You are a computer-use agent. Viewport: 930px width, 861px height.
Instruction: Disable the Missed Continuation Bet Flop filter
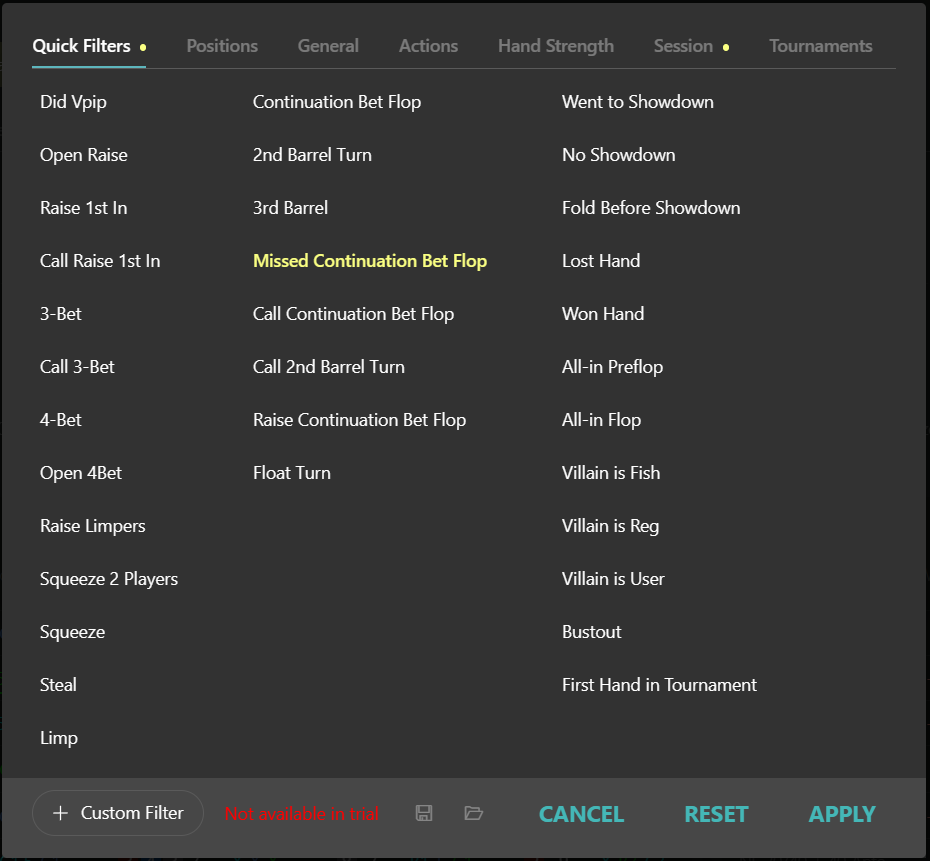(x=370, y=261)
